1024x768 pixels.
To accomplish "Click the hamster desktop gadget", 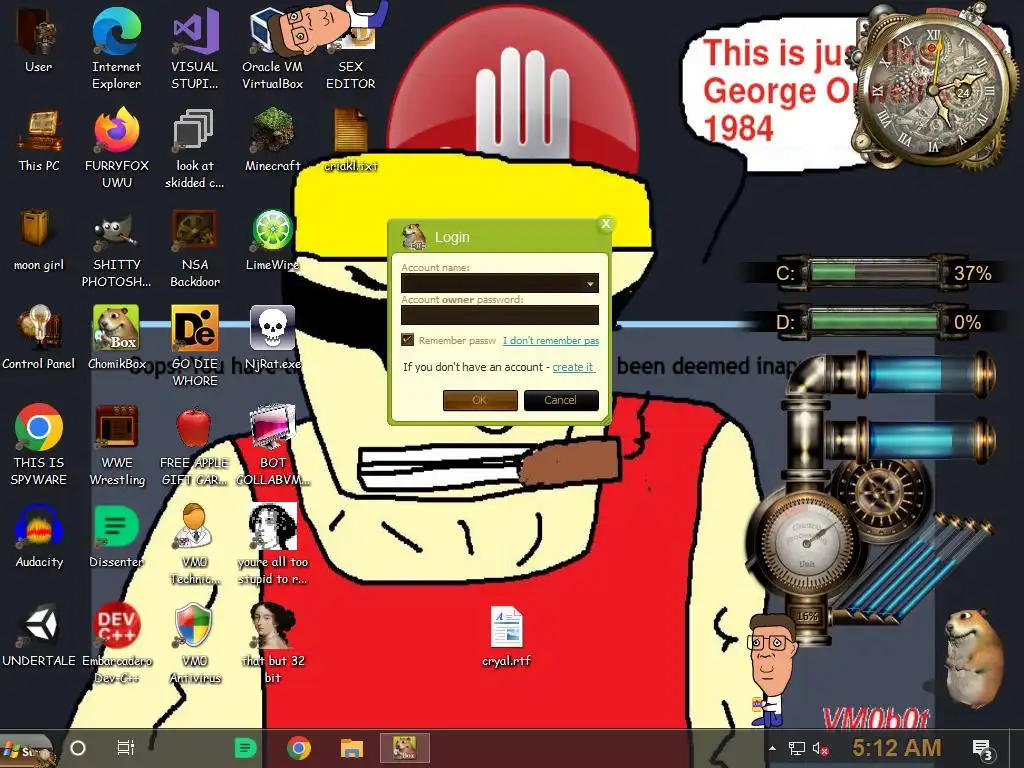I will tap(976, 657).
